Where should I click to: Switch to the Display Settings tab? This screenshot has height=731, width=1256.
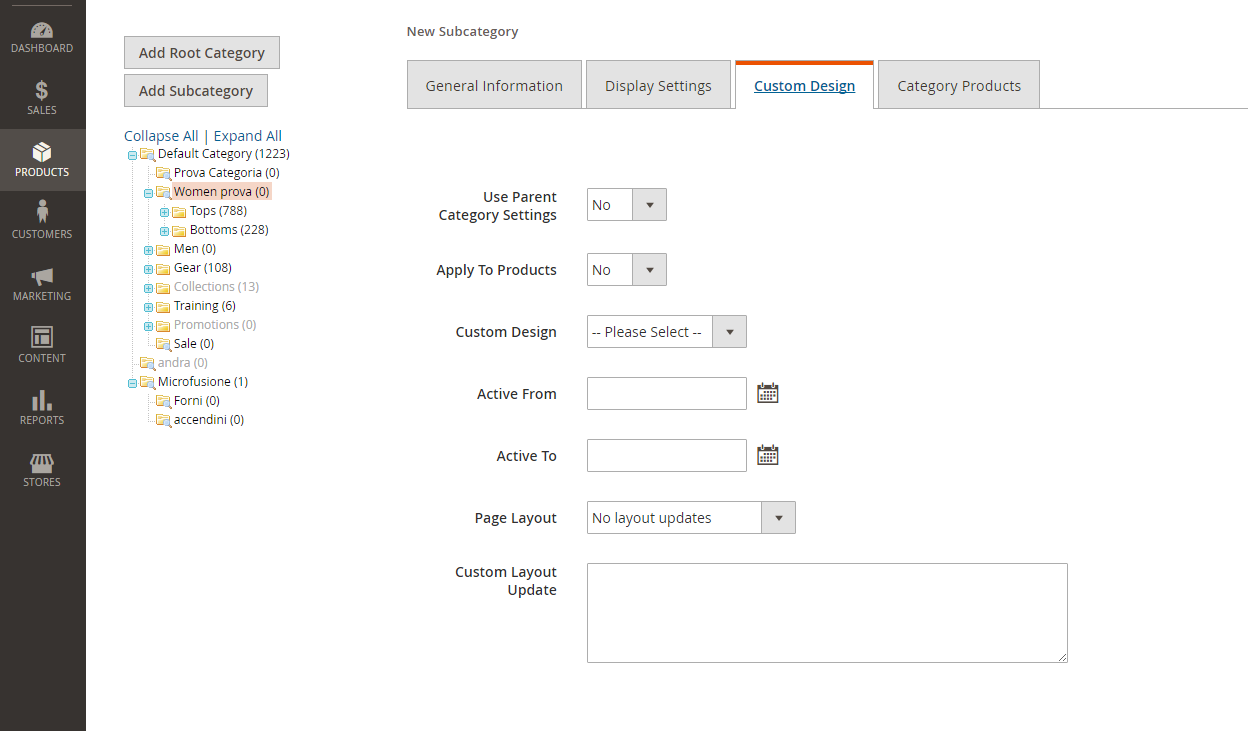coord(658,85)
